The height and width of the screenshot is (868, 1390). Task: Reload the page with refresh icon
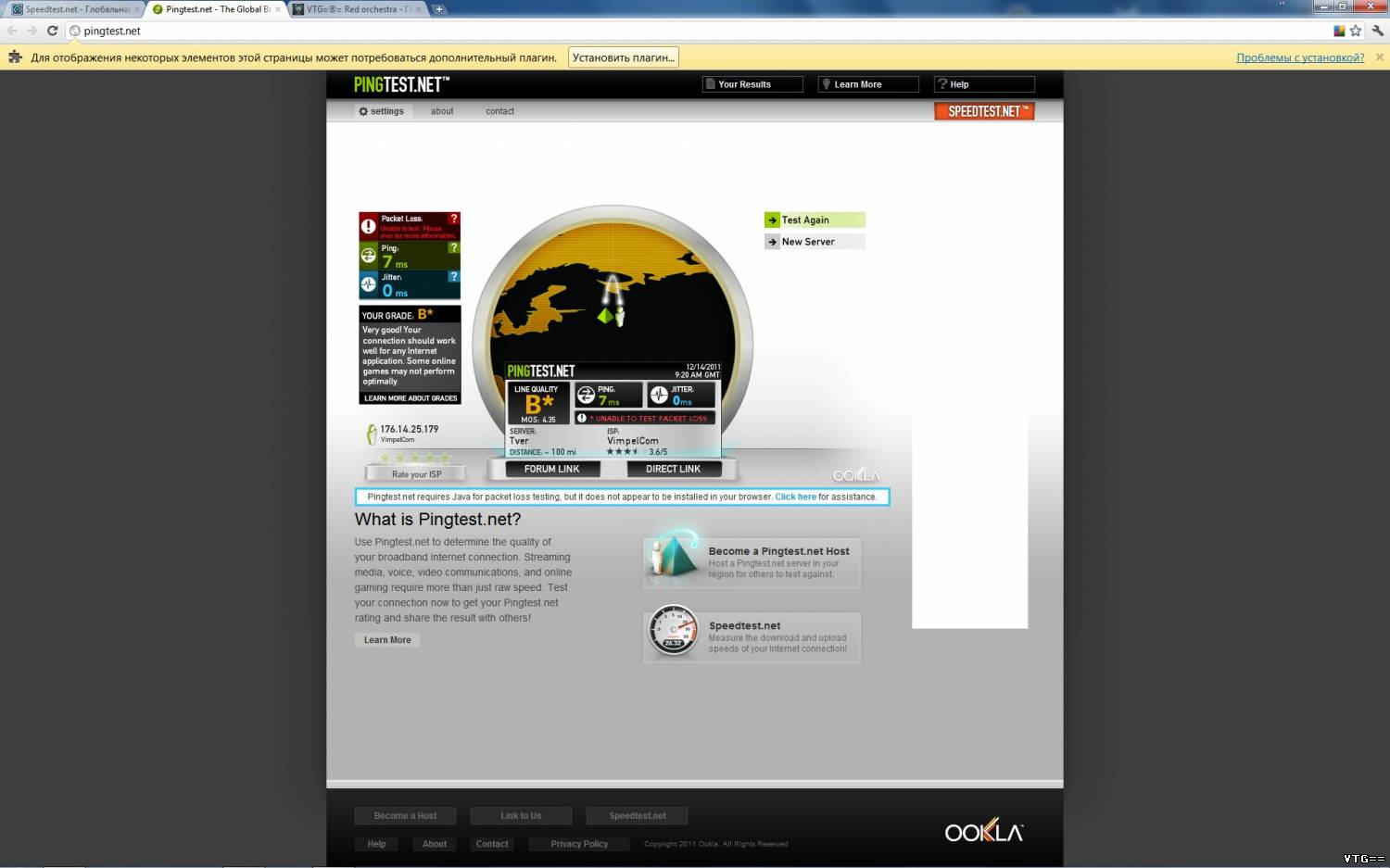53,31
